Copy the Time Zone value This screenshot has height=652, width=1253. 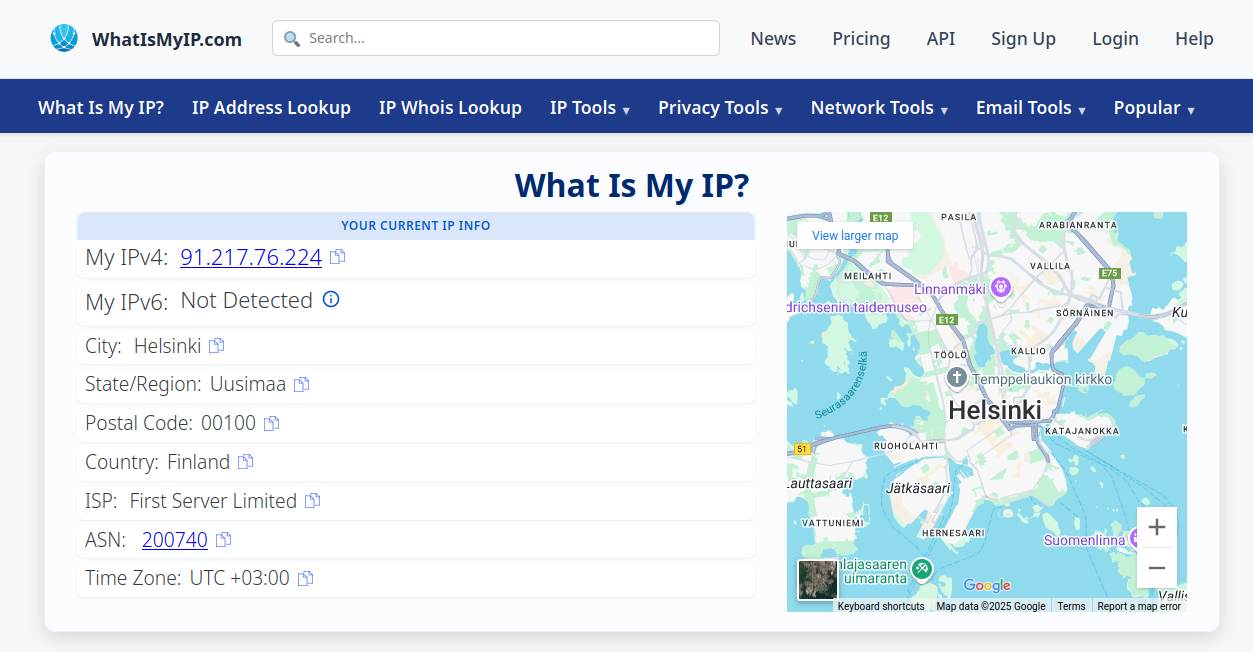coord(306,578)
